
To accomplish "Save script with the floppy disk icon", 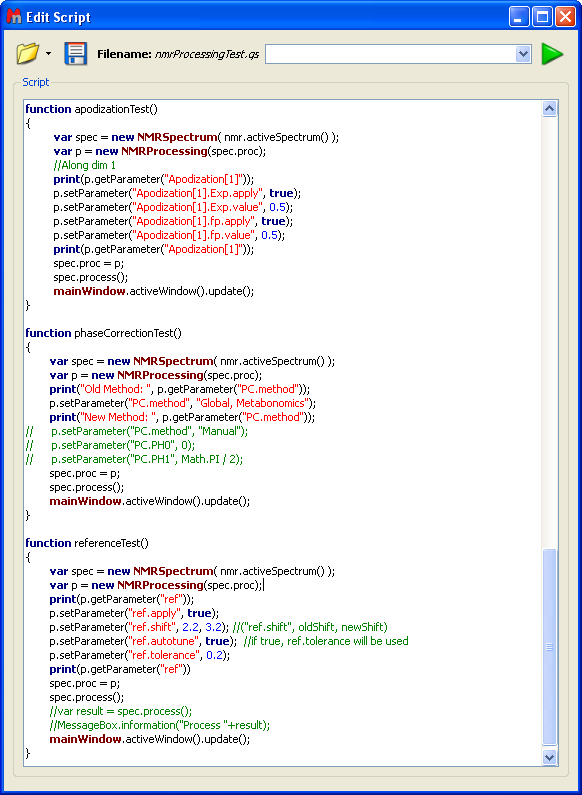I will click(76, 54).
